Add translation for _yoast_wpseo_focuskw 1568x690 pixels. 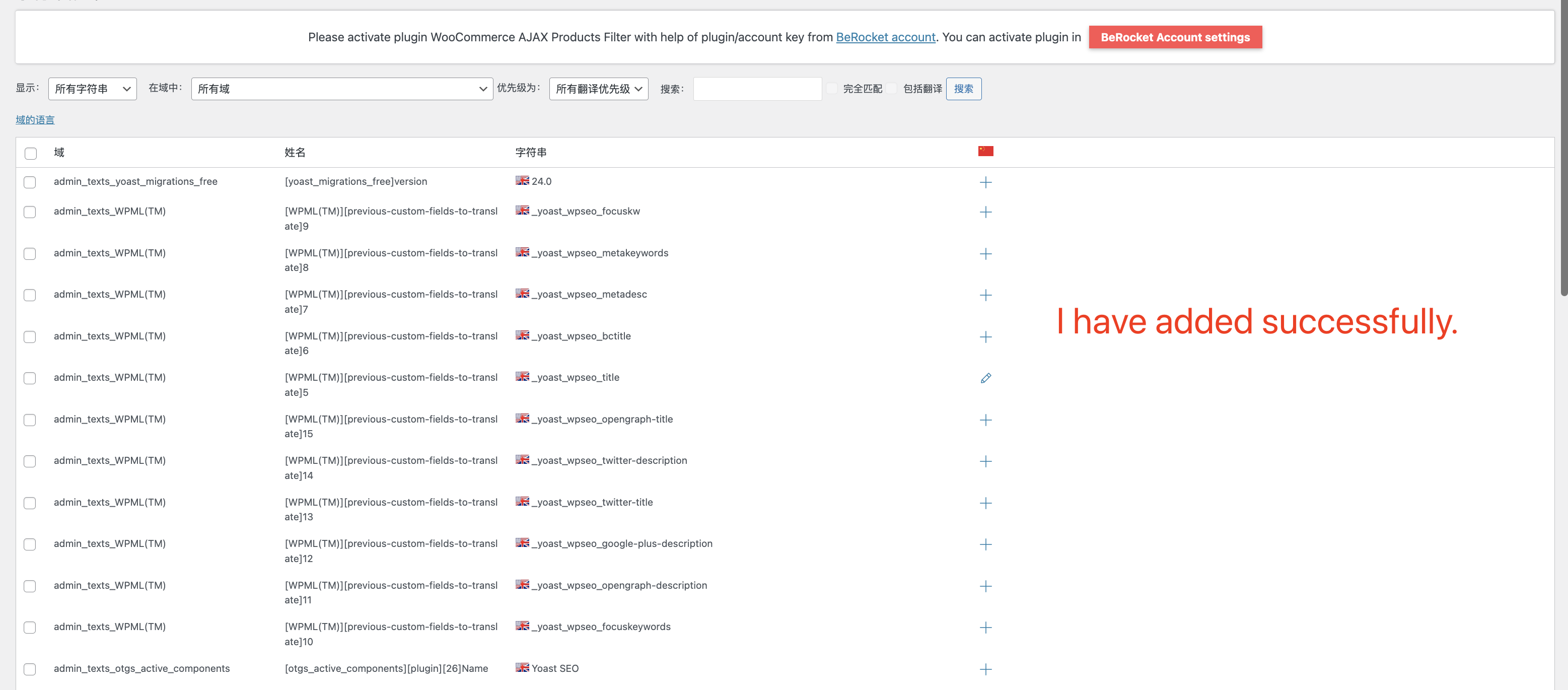pos(985,212)
